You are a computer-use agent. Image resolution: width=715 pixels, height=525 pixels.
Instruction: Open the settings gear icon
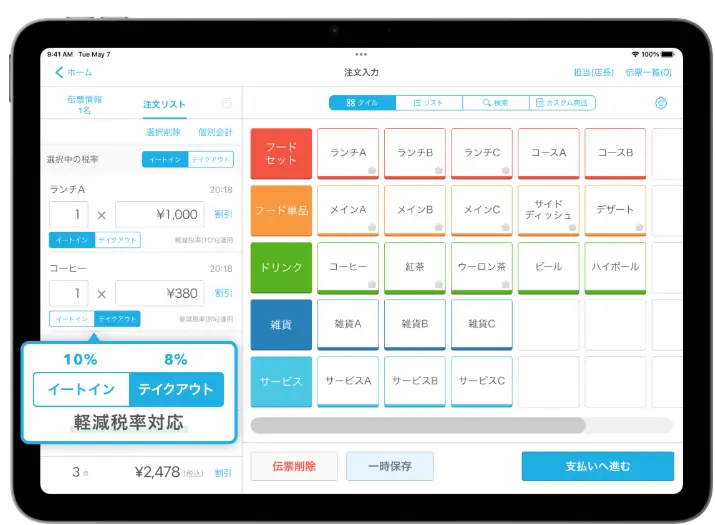point(661,103)
